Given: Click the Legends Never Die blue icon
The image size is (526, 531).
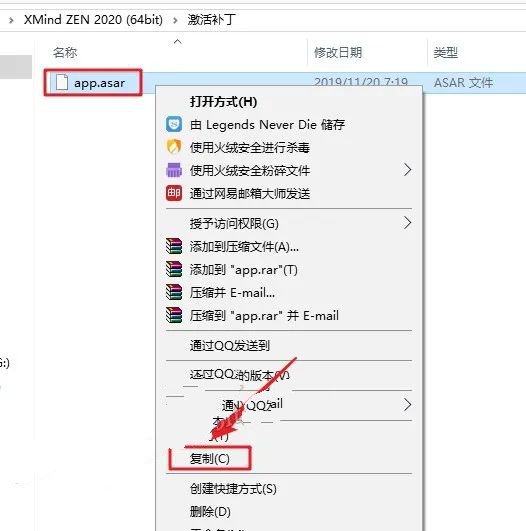Looking at the screenshot, I should (174, 124).
